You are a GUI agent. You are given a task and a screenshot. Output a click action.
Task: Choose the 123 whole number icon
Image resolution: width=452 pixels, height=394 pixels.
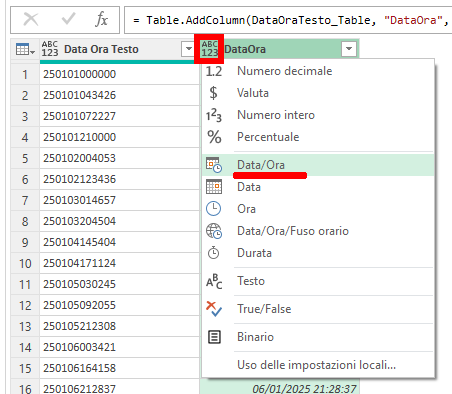pos(214,115)
